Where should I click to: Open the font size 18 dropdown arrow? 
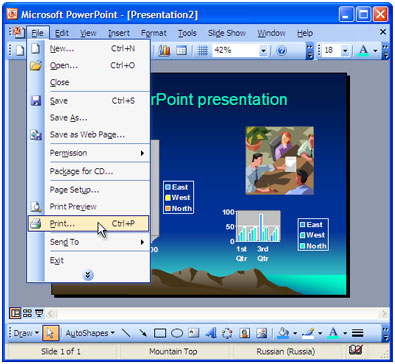[x=345, y=51]
